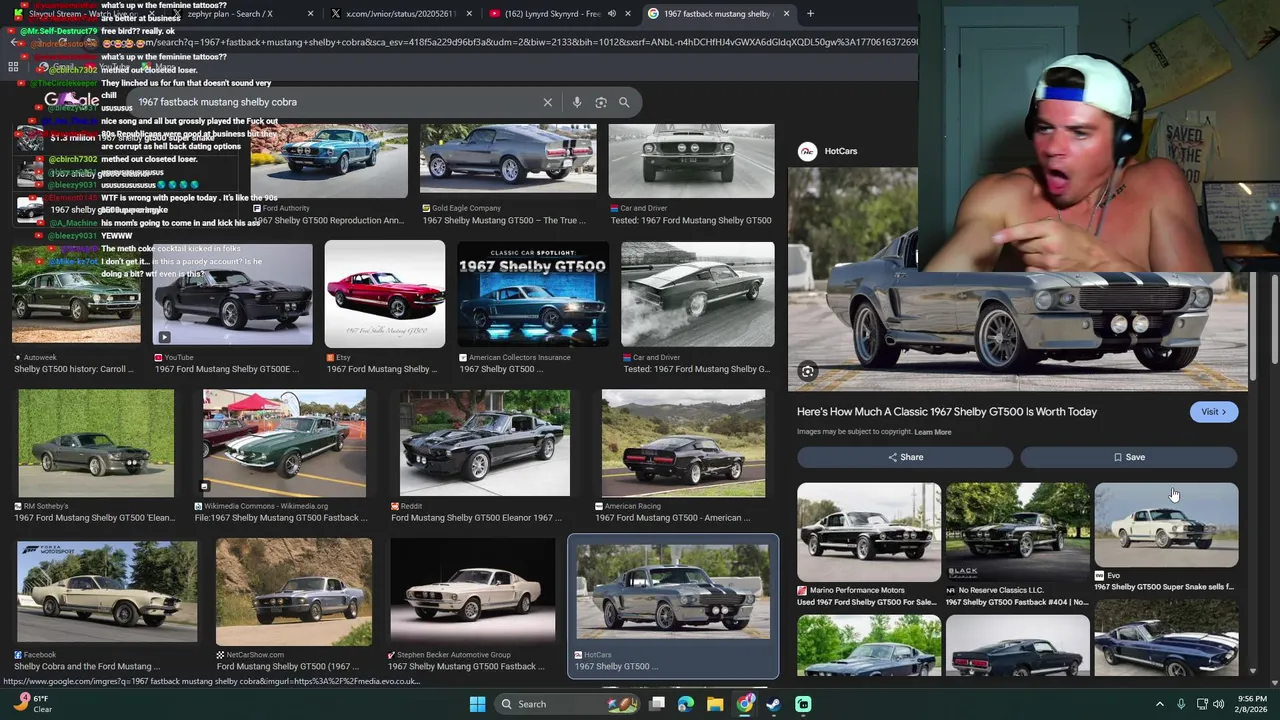Open browser apps grid shortcut
This screenshot has height=720, width=1280.
coord(13,67)
